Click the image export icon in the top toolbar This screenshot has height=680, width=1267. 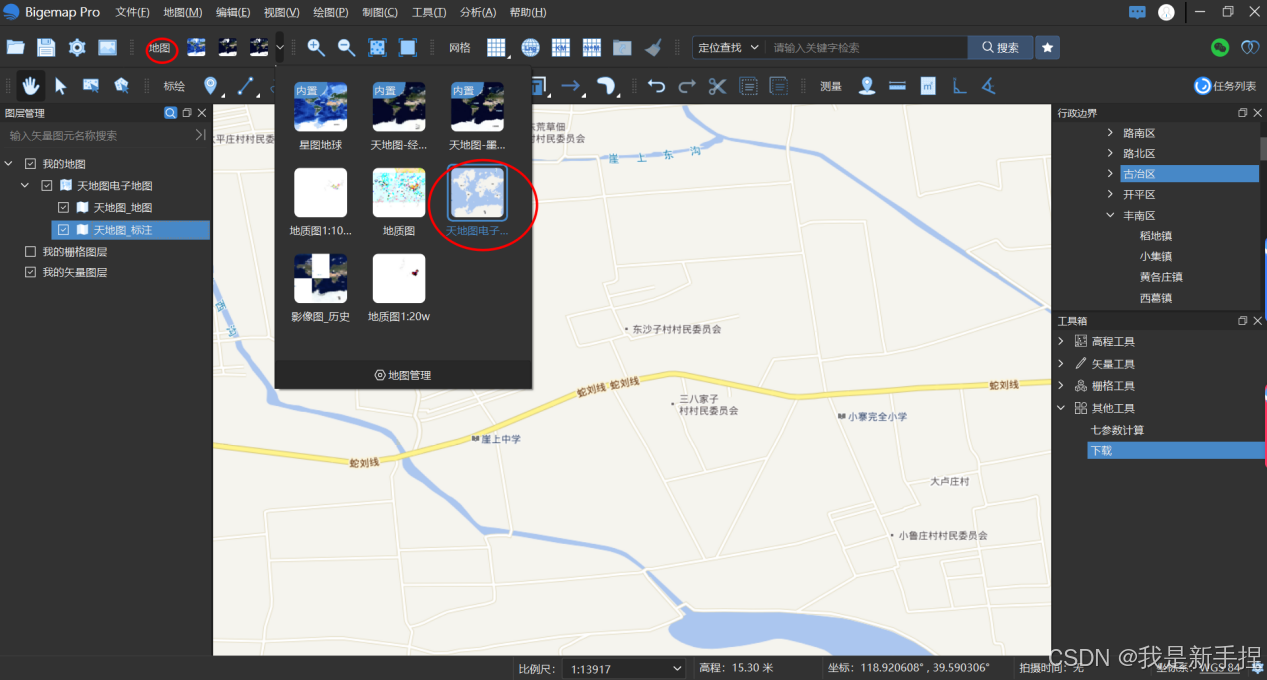(107, 47)
